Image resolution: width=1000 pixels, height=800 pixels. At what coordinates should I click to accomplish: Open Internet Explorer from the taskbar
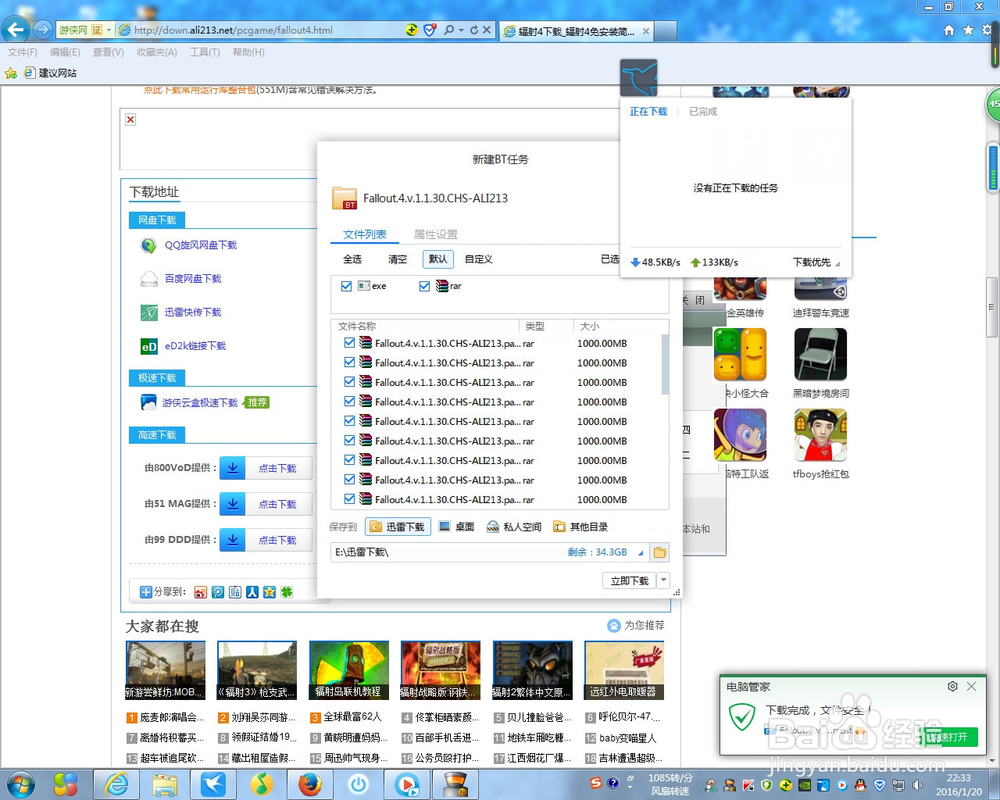(x=117, y=784)
